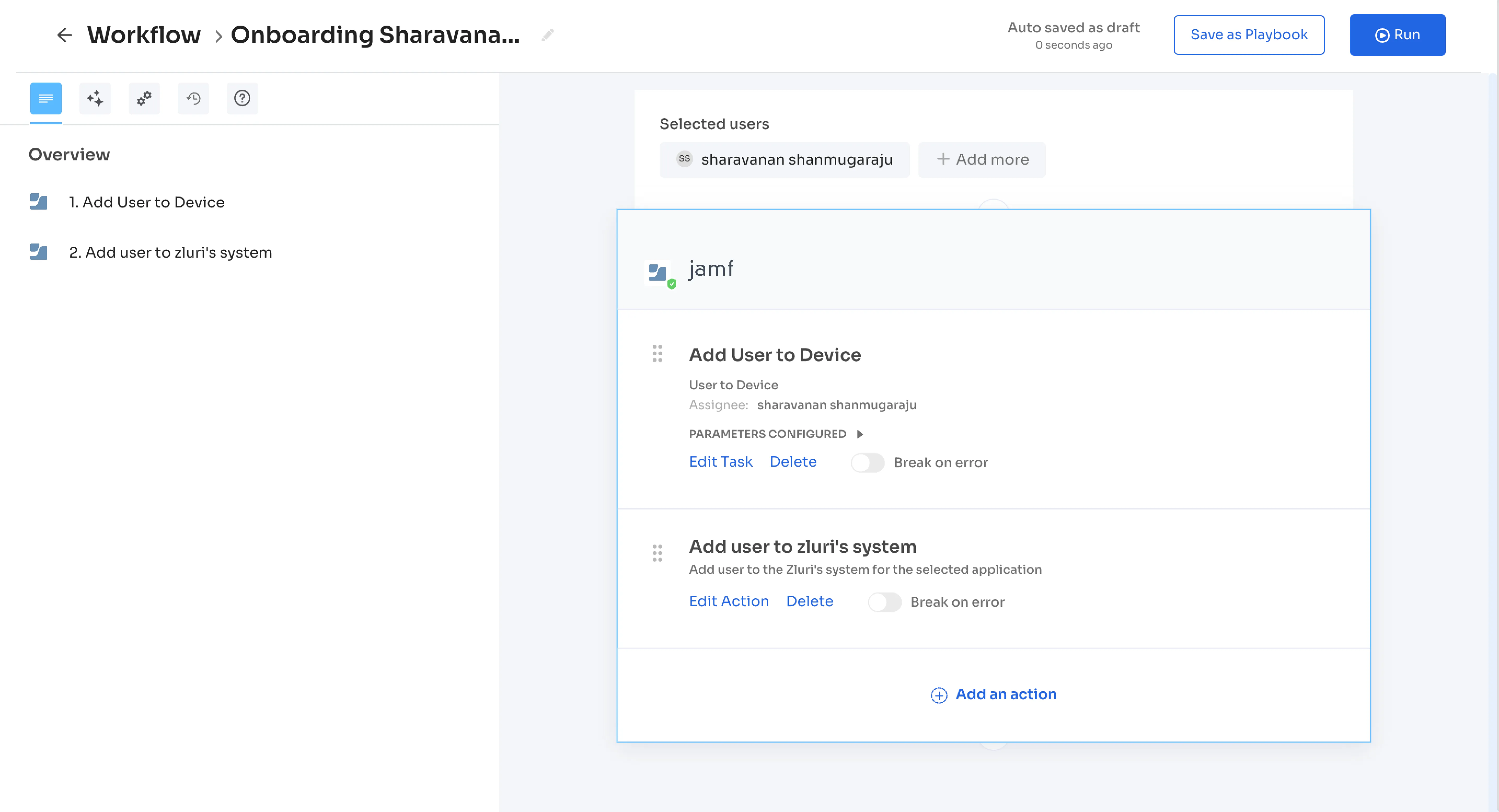Click Auto saved as draft status text

pyautogui.click(x=1073, y=28)
